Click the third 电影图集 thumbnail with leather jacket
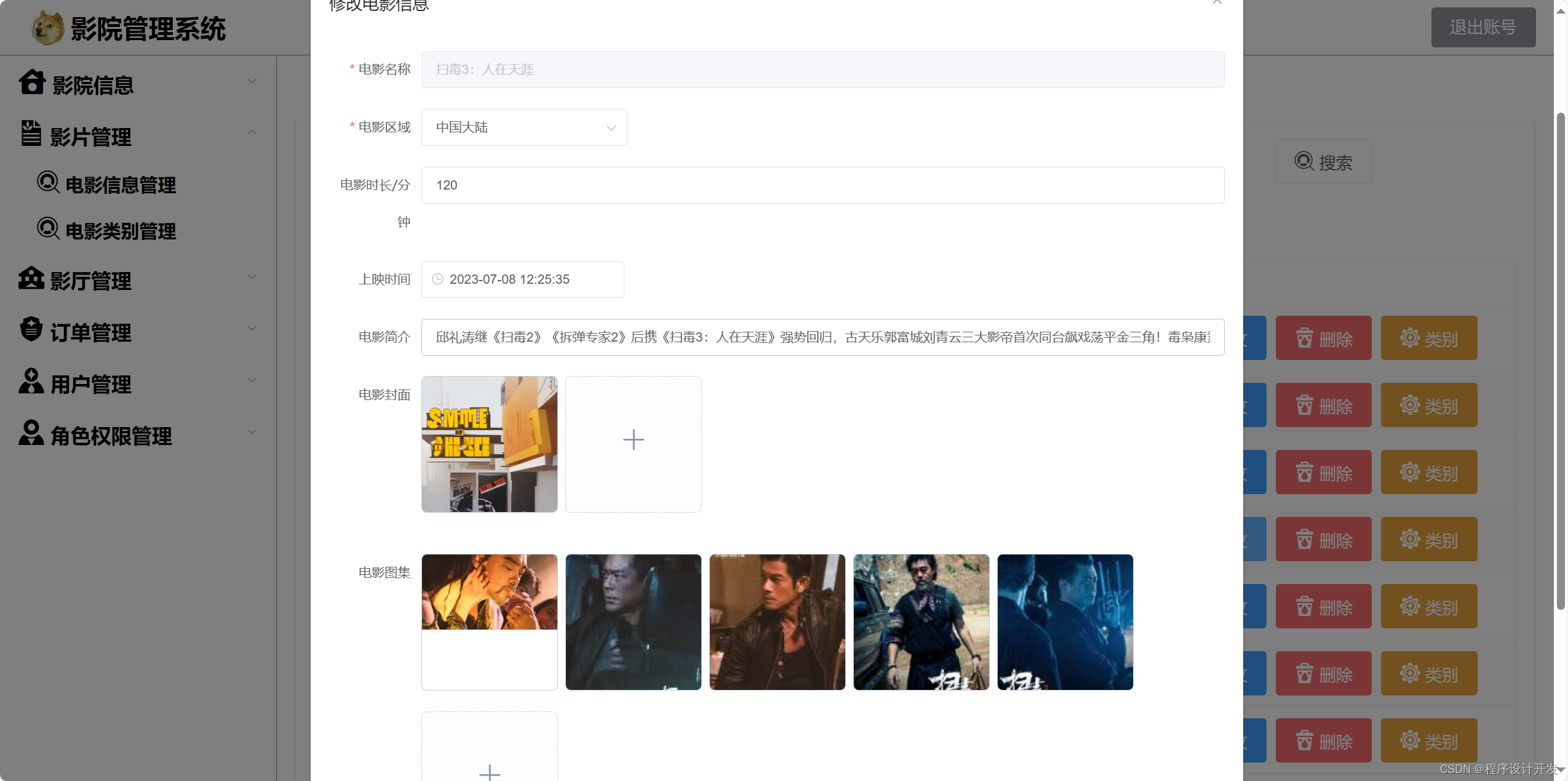Viewport: 1568px width, 781px height. tap(777, 622)
